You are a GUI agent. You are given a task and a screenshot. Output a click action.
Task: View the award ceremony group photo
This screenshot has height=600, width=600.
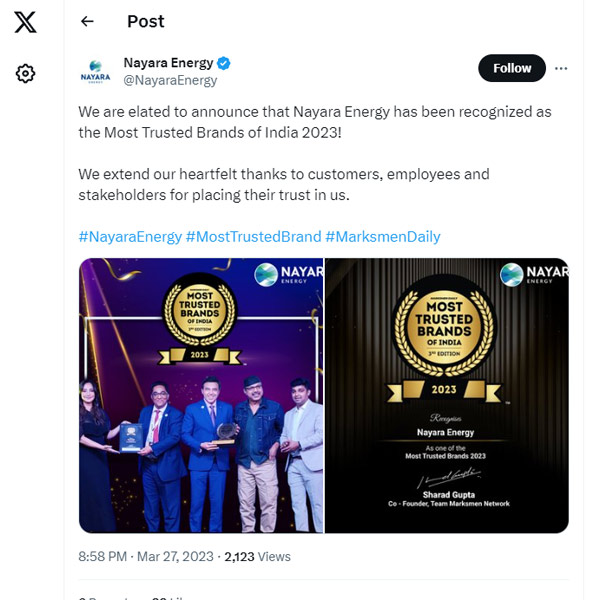201,395
